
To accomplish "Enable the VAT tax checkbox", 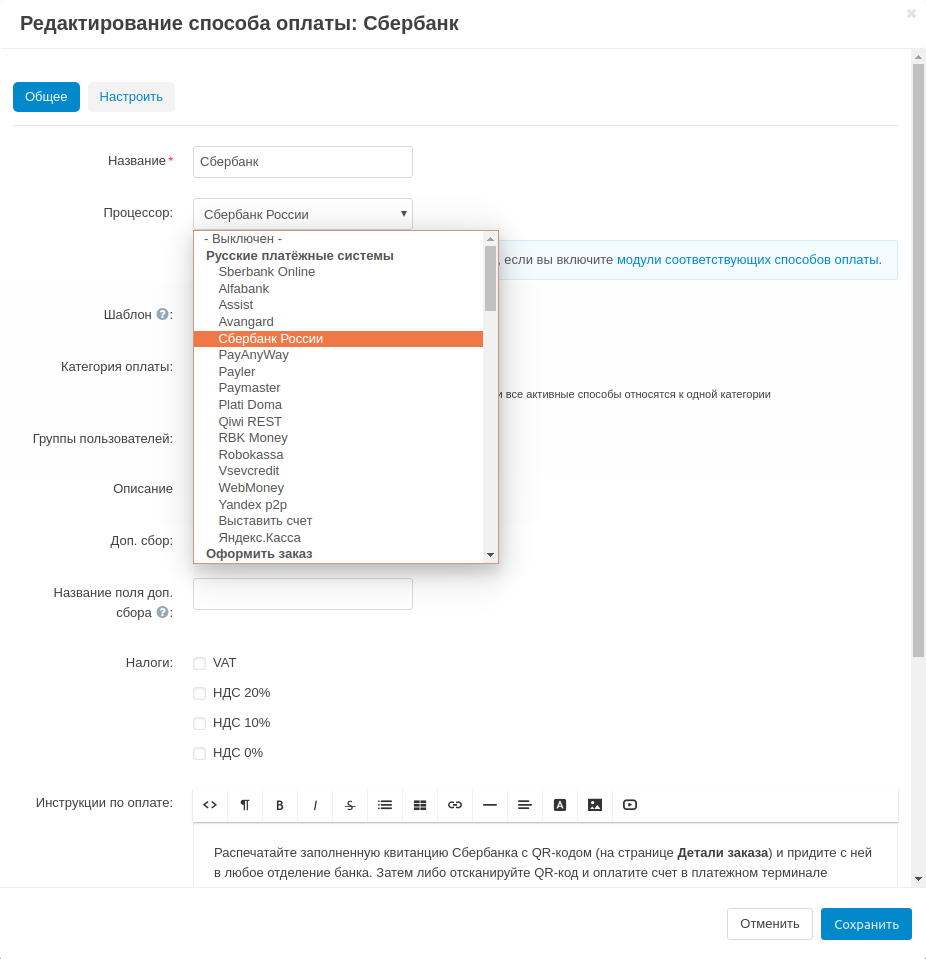I will 200,663.
